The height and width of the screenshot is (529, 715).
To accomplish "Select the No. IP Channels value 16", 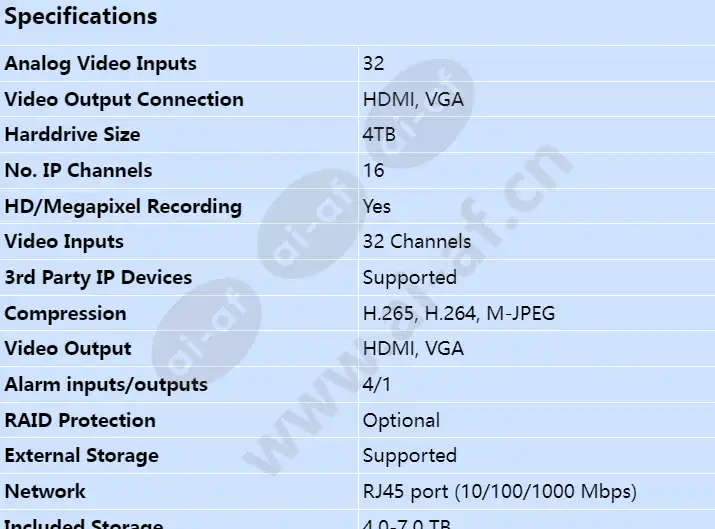I will (x=373, y=171).
